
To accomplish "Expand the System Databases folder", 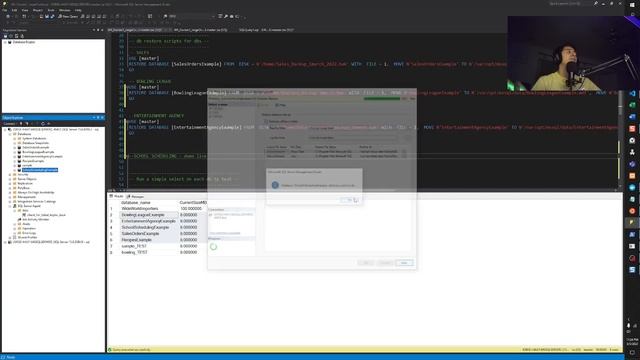I will click(x=15, y=138).
